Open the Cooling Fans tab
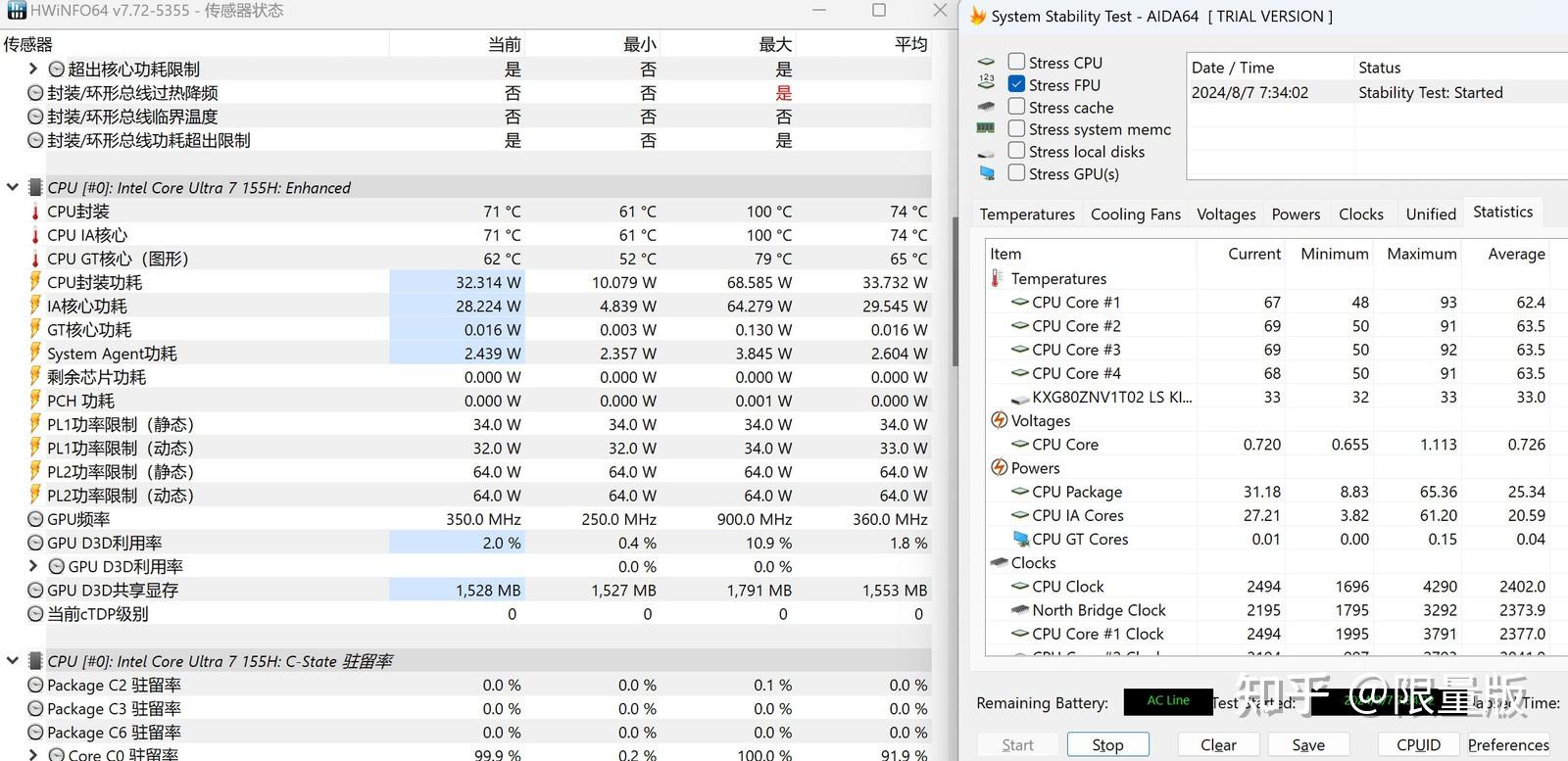Image resolution: width=1568 pixels, height=761 pixels. tap(1136, 214)
